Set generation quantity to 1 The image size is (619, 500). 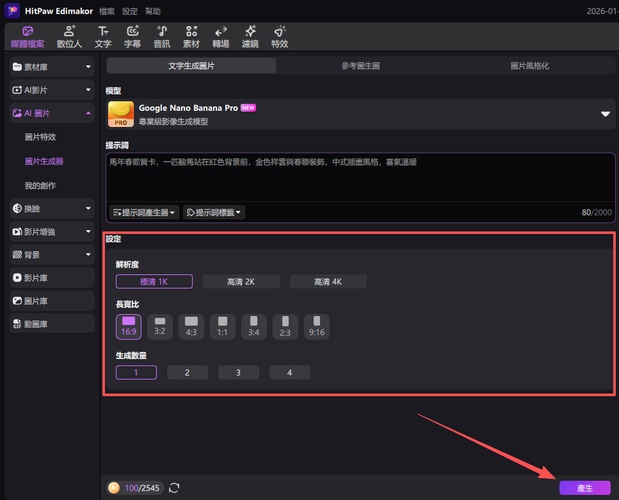(x=136, y=373)
